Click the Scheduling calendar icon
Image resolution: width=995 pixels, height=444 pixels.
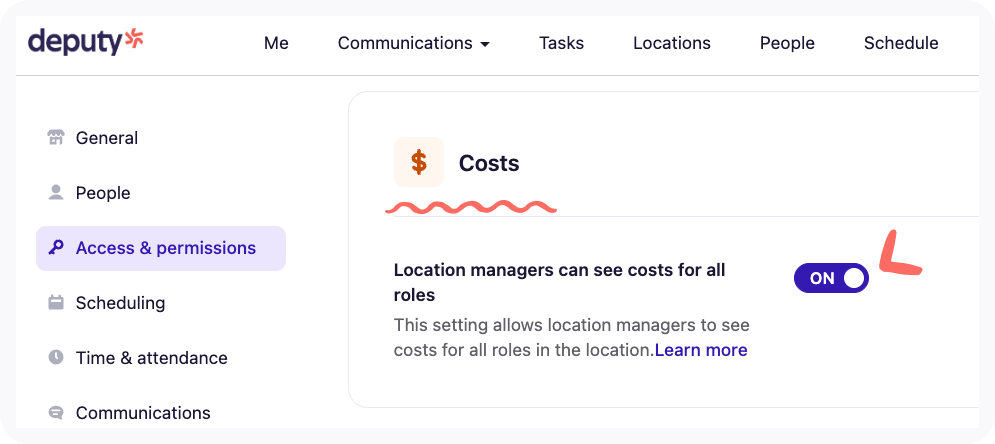tap(56, 303)
